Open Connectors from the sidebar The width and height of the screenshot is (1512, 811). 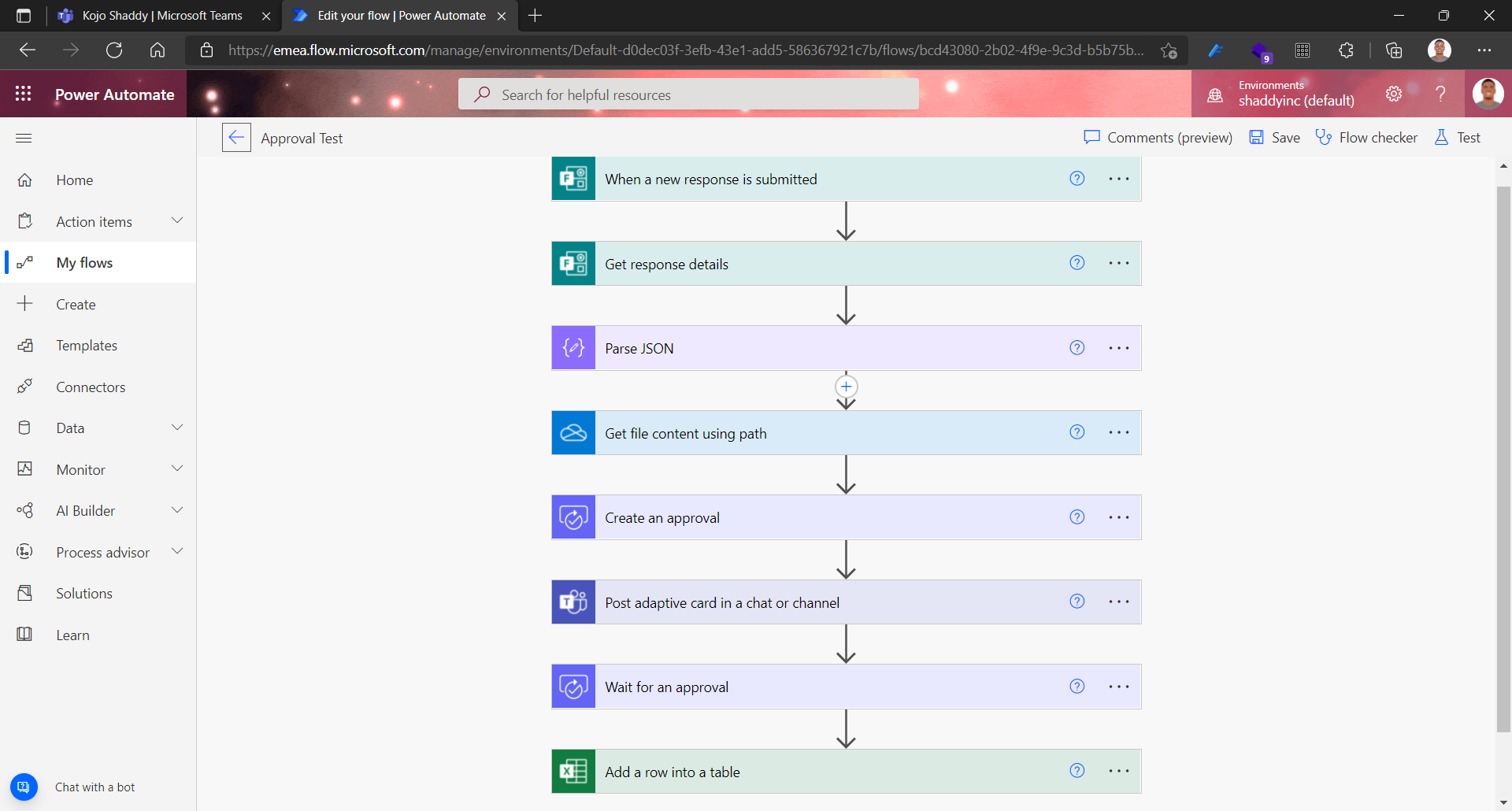pos(91,387)
